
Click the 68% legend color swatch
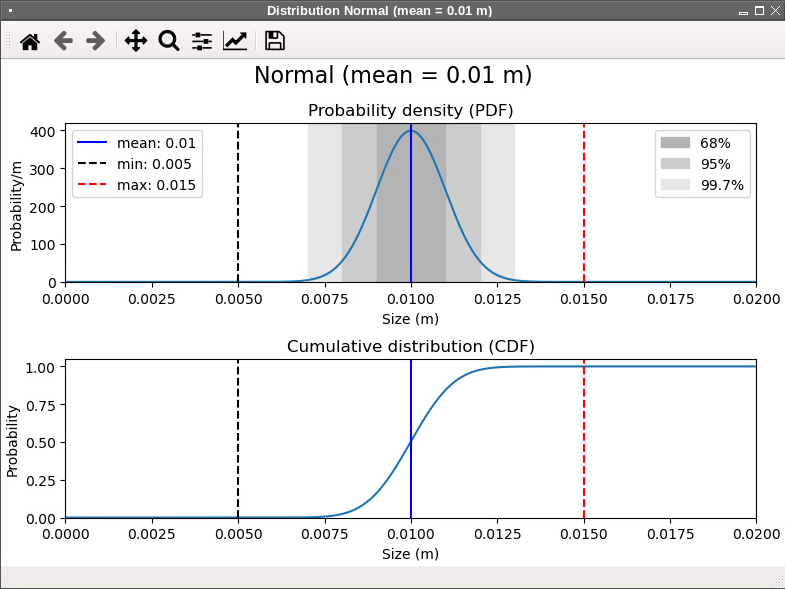[676, 143]
